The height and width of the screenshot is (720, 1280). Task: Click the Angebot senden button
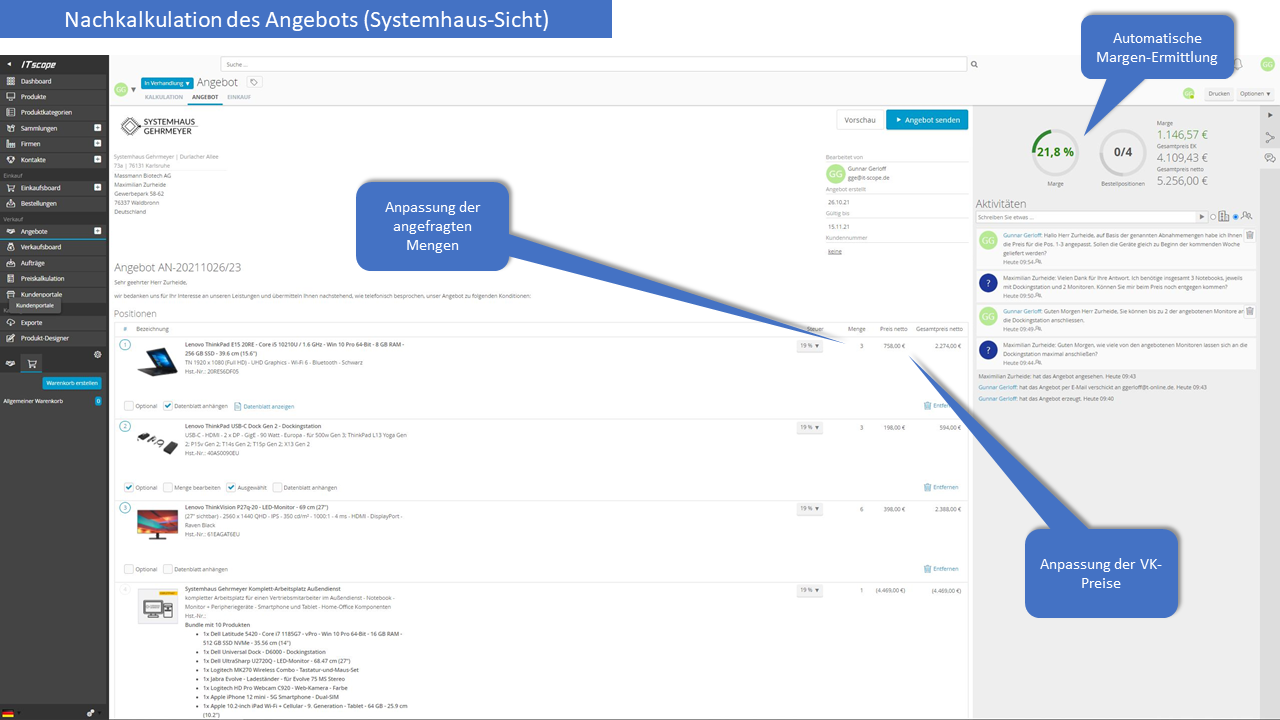(927, 118)
